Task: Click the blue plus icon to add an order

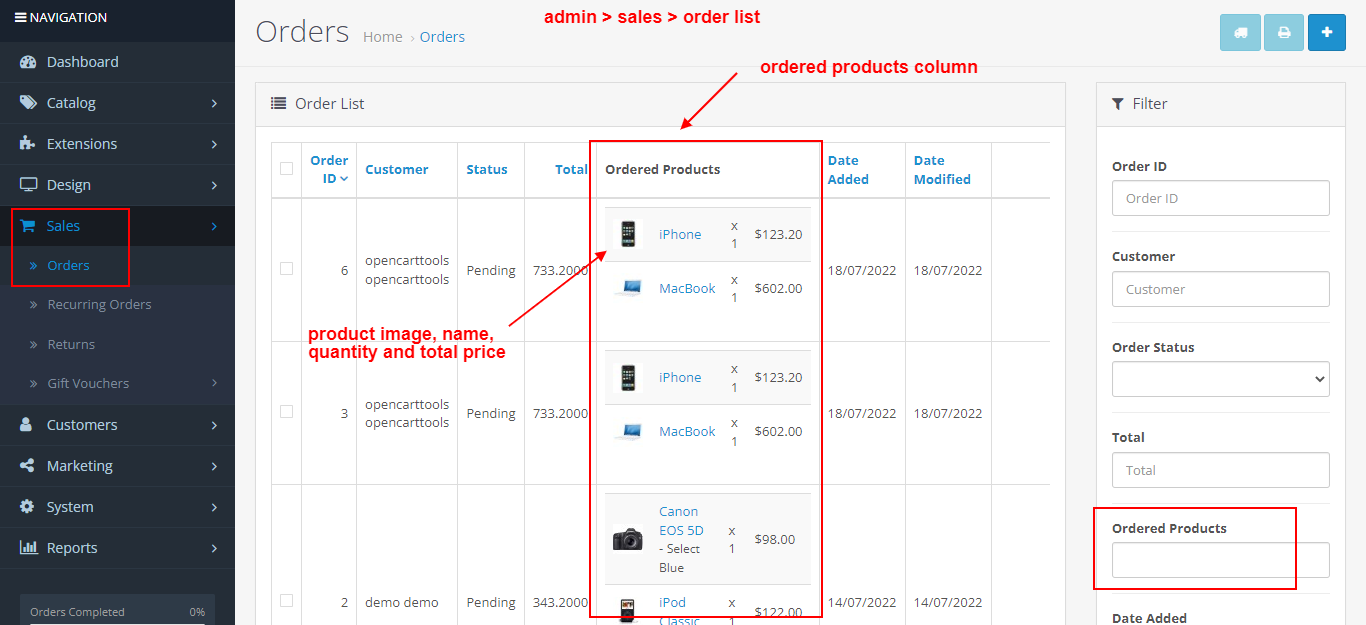Action: [x=1326, y=32]
